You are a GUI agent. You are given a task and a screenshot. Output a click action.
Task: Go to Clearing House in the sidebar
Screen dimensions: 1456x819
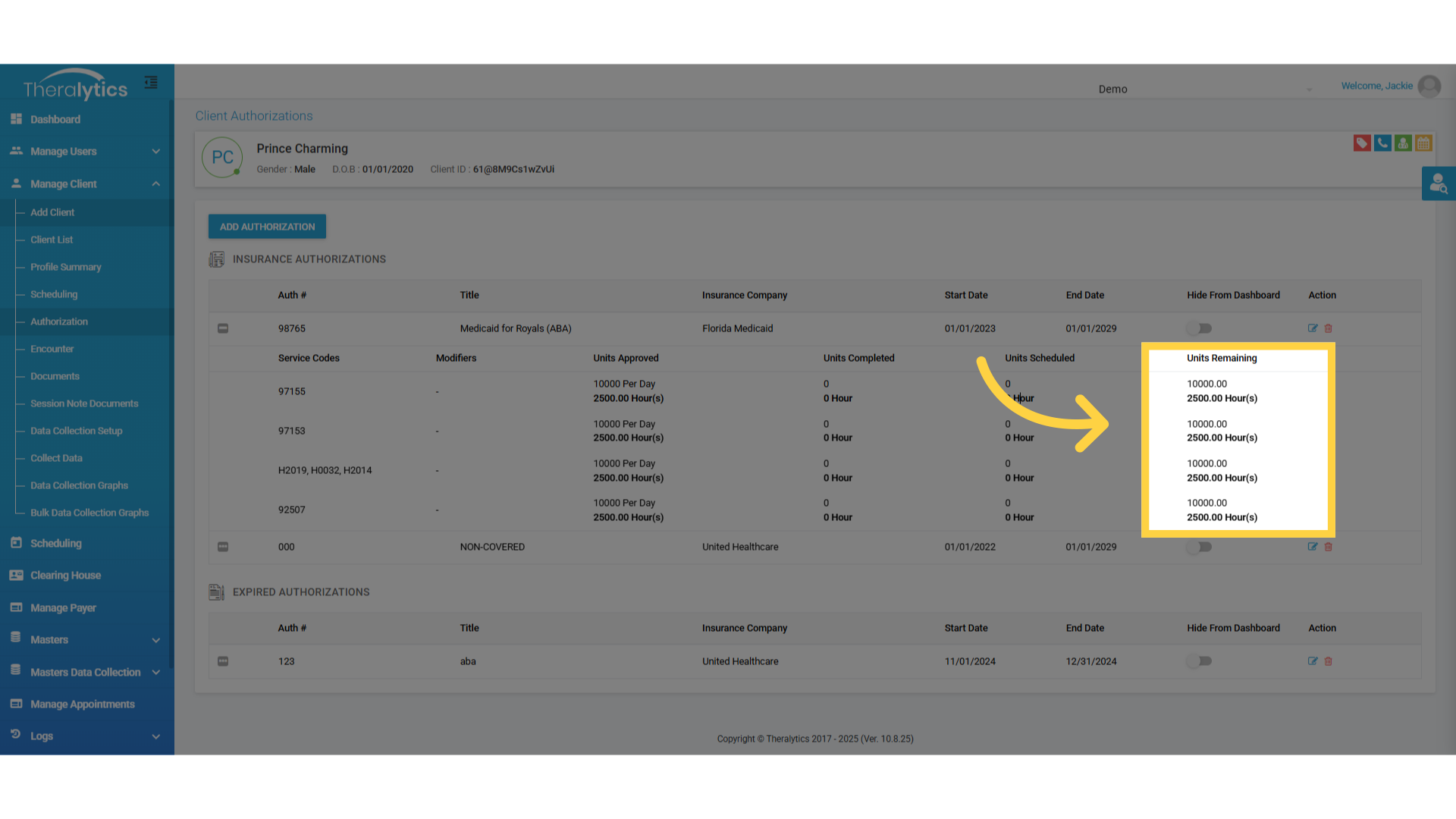[65, 576]
